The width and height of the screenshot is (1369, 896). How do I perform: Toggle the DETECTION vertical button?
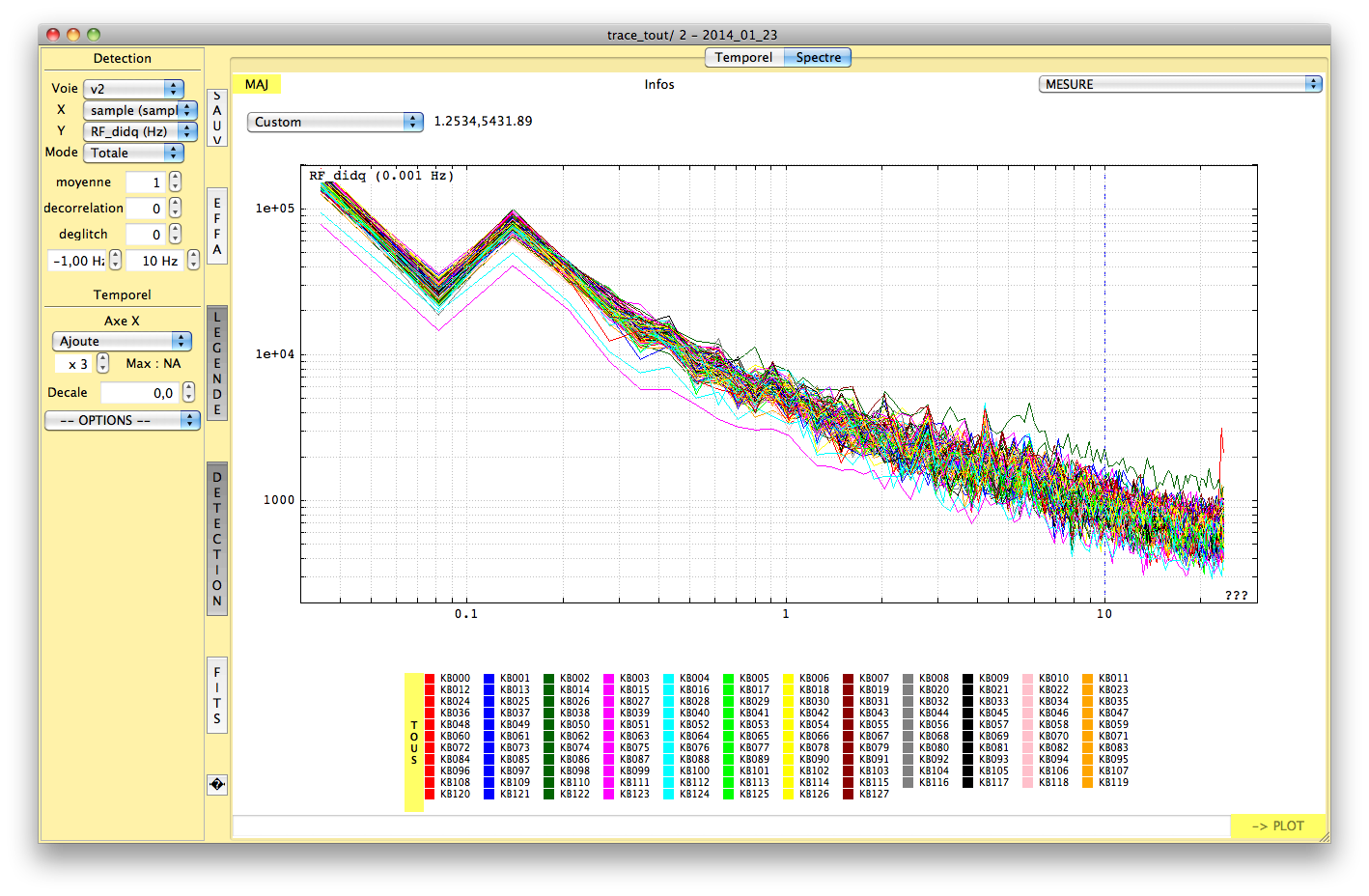pos(217,539)
